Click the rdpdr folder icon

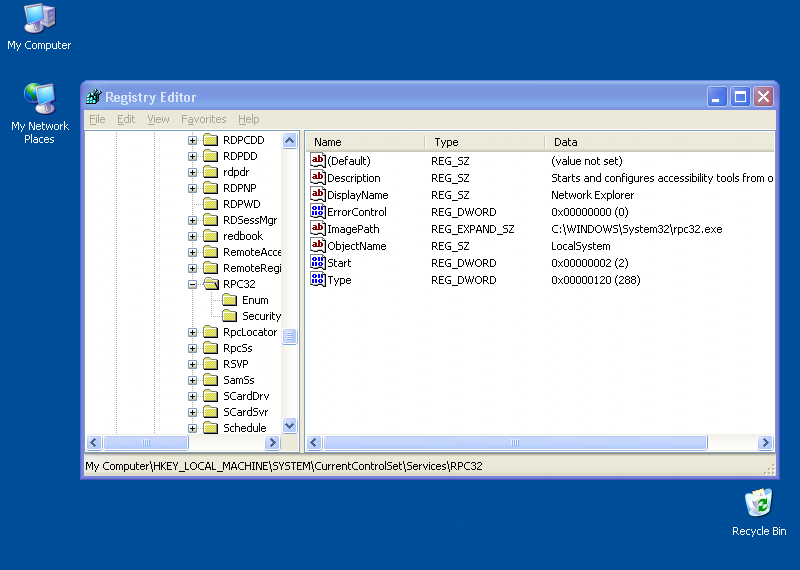211,172
